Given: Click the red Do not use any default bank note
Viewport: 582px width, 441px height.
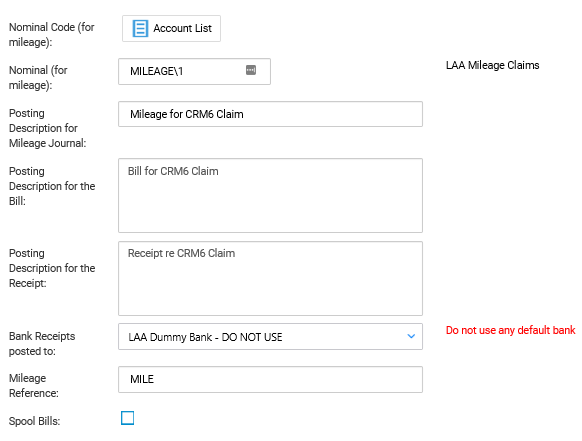Looking at the screenshot, I should (510, 330).
